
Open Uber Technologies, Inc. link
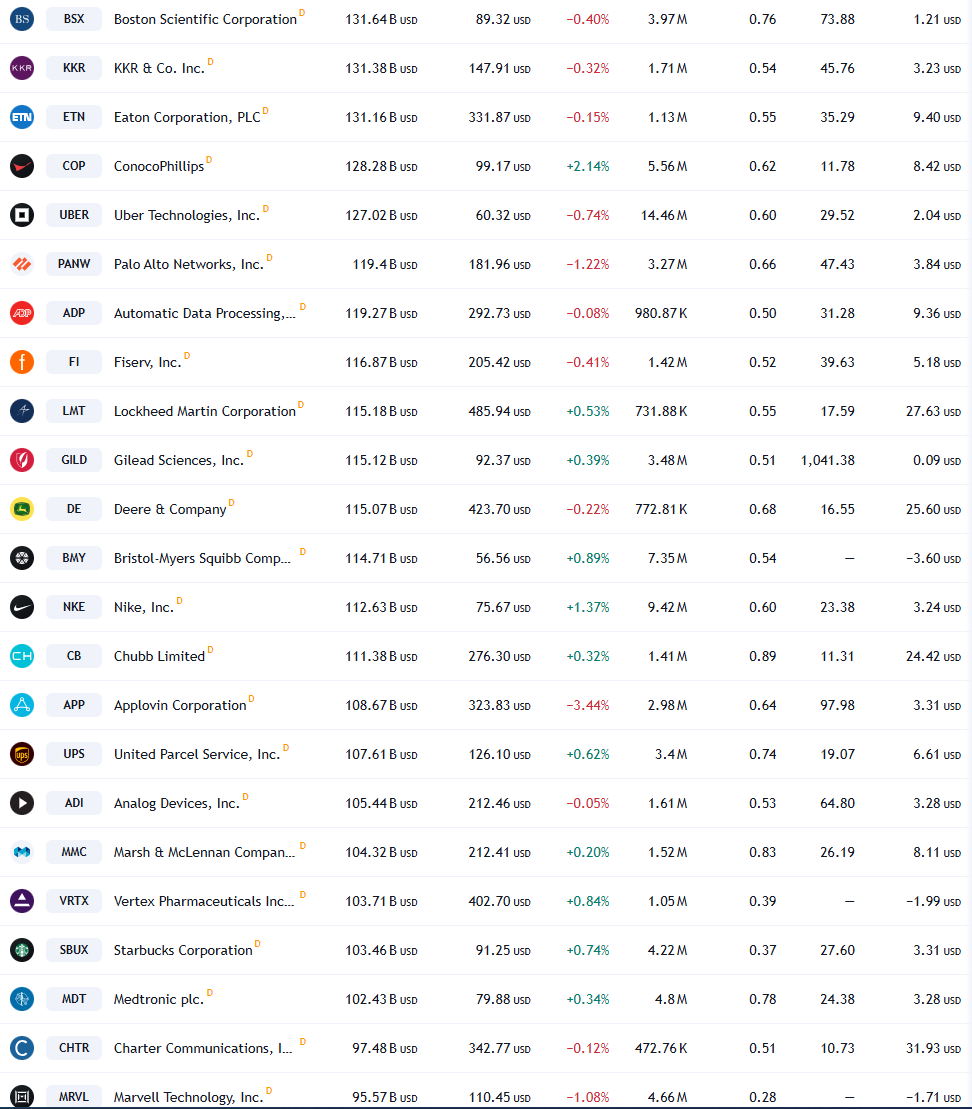click(187, 216)
